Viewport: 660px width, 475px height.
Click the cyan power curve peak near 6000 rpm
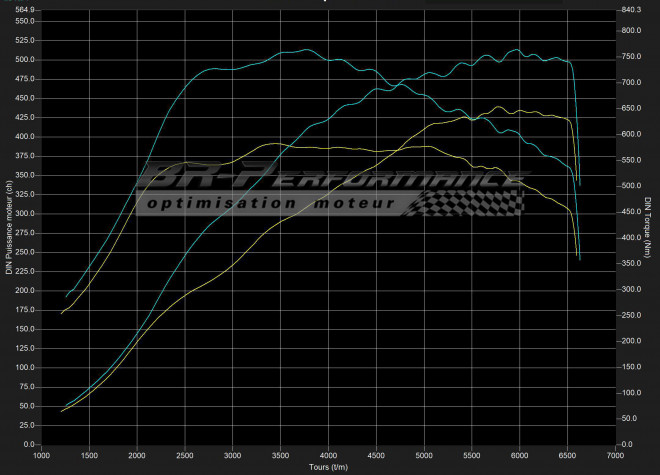(516, 50)
